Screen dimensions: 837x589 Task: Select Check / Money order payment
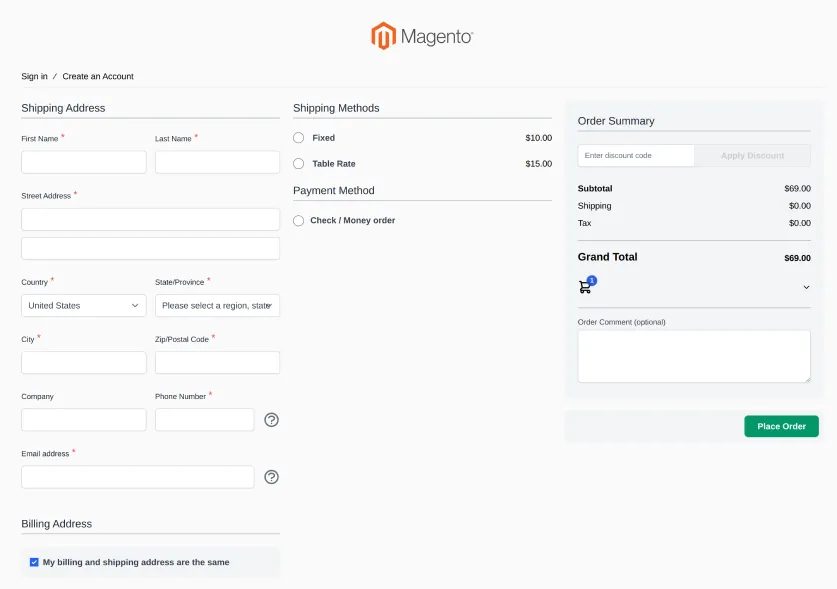(298, 221)
